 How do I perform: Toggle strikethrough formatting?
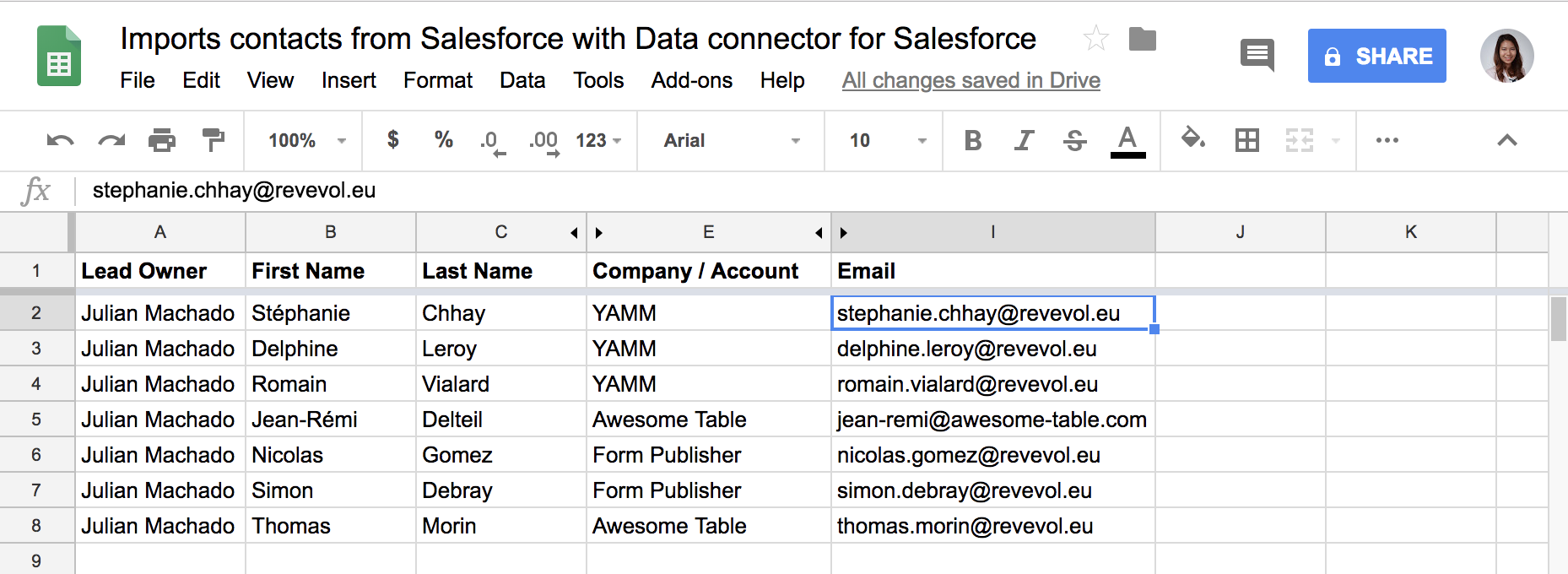(1075, 140)
